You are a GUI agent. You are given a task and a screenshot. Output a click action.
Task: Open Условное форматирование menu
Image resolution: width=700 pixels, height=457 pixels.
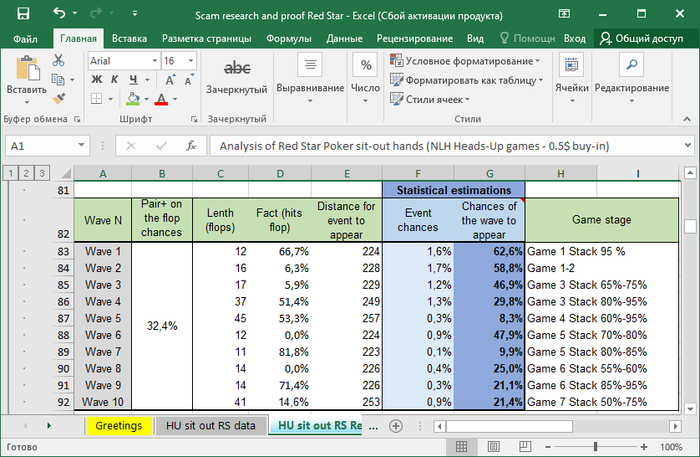point(465,61)
